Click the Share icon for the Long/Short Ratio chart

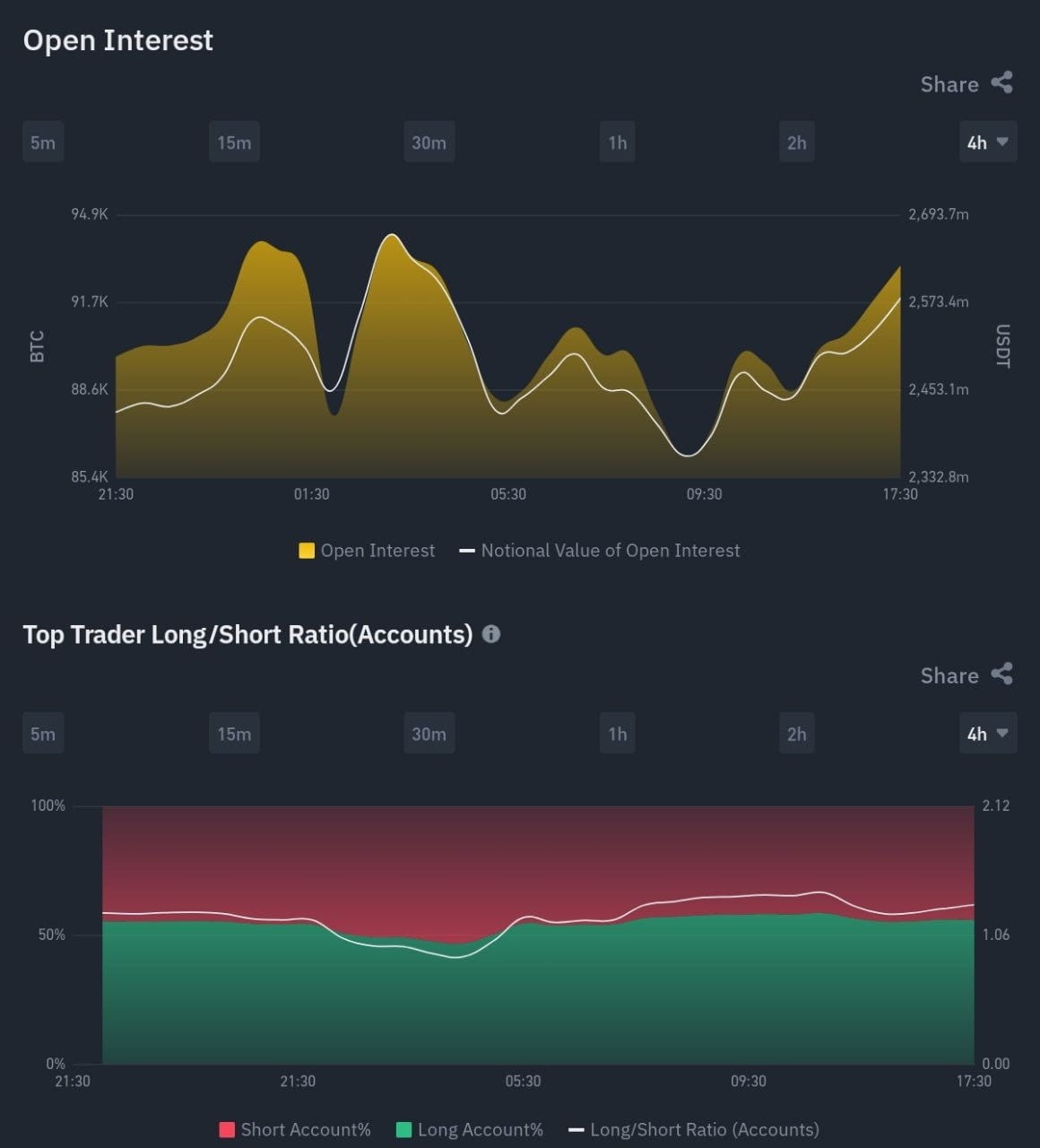tap(1002, 674)
